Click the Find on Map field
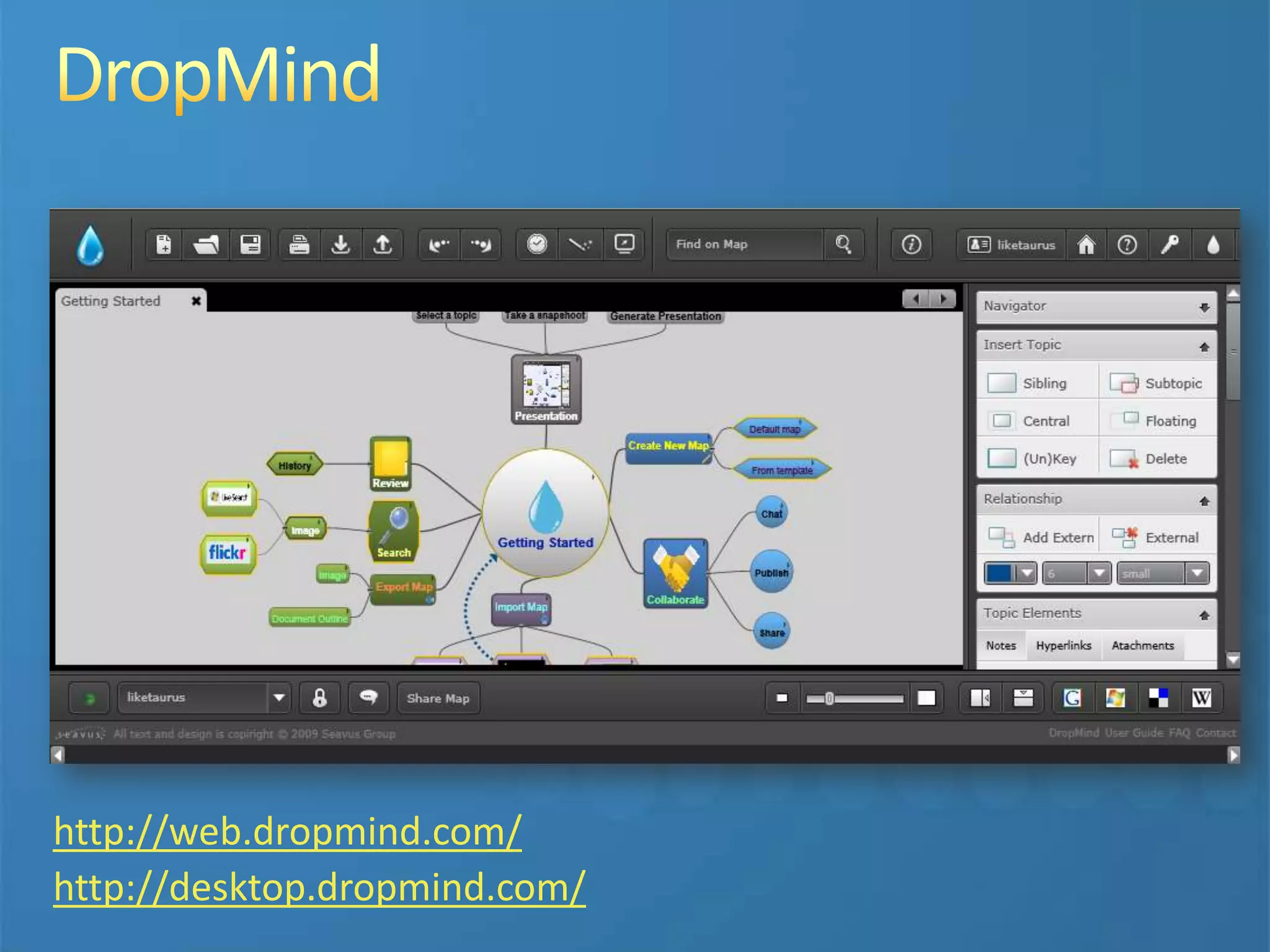Image resolution: width=1270 pixels, height=952 pixels. point(744,244)
